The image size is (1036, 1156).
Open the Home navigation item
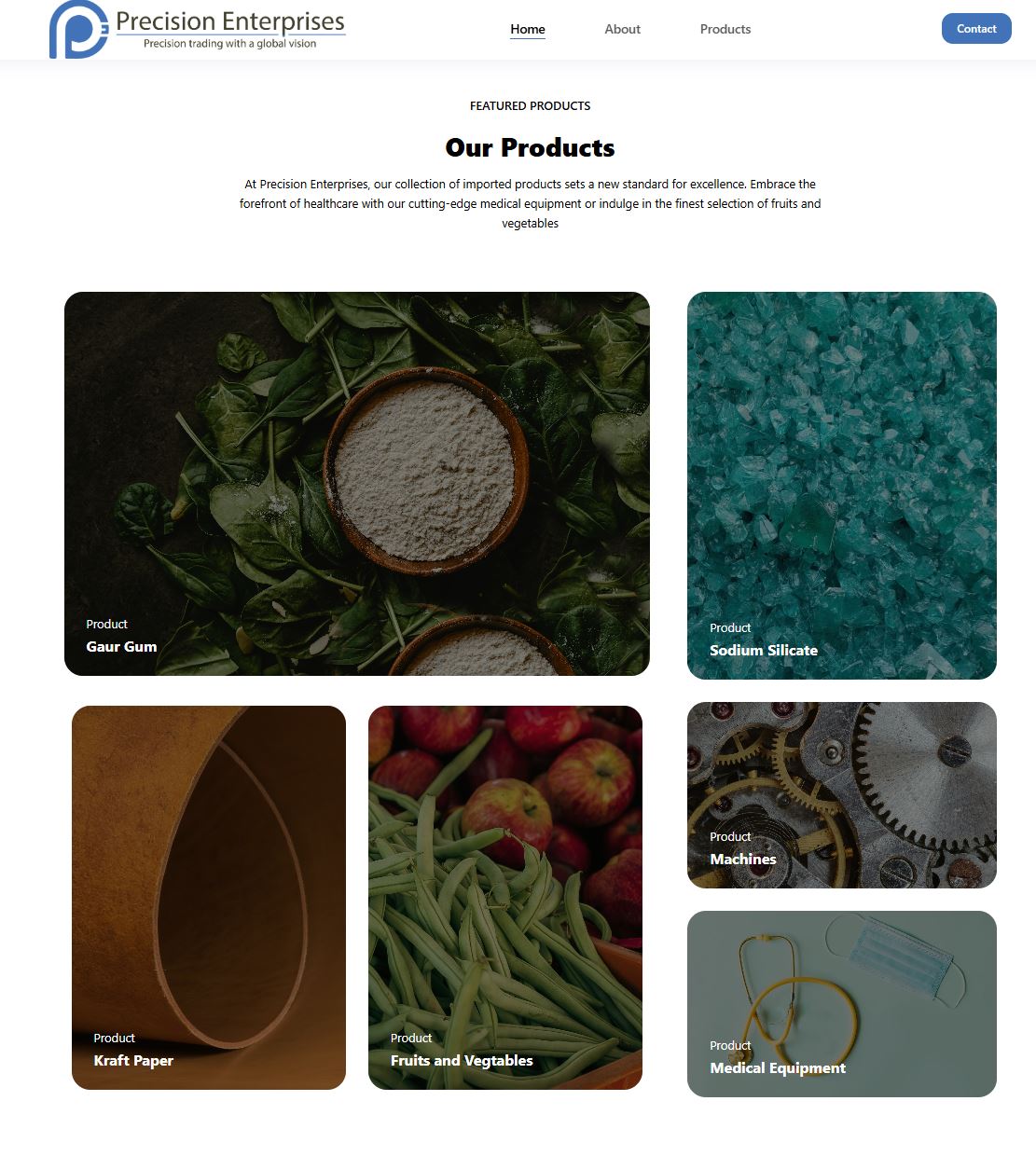click(x=528, y=29)
